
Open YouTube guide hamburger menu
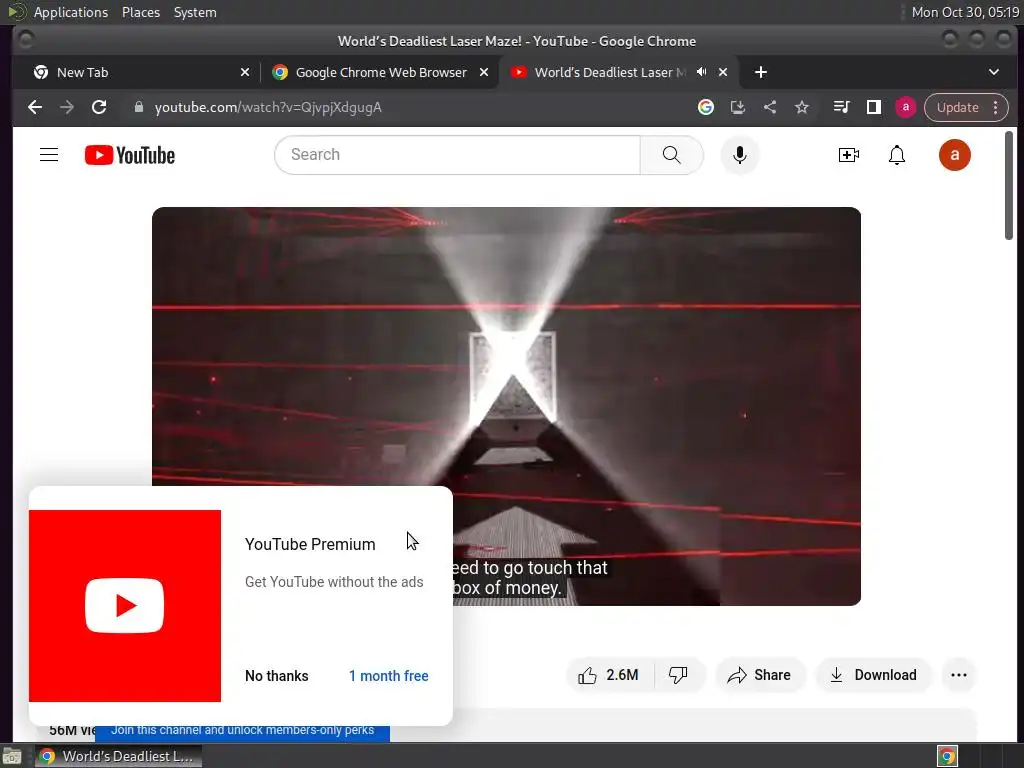coord(49,155)
